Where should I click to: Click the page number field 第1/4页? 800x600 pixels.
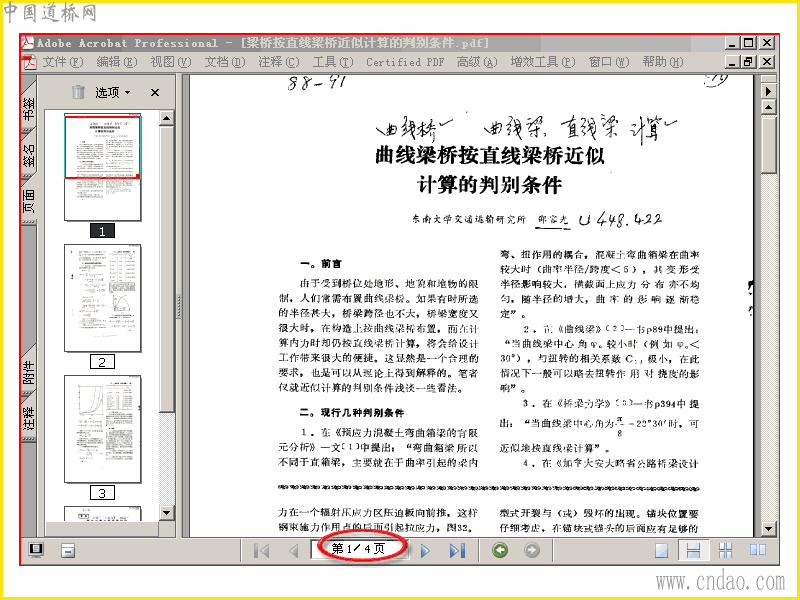coord(360,549)
